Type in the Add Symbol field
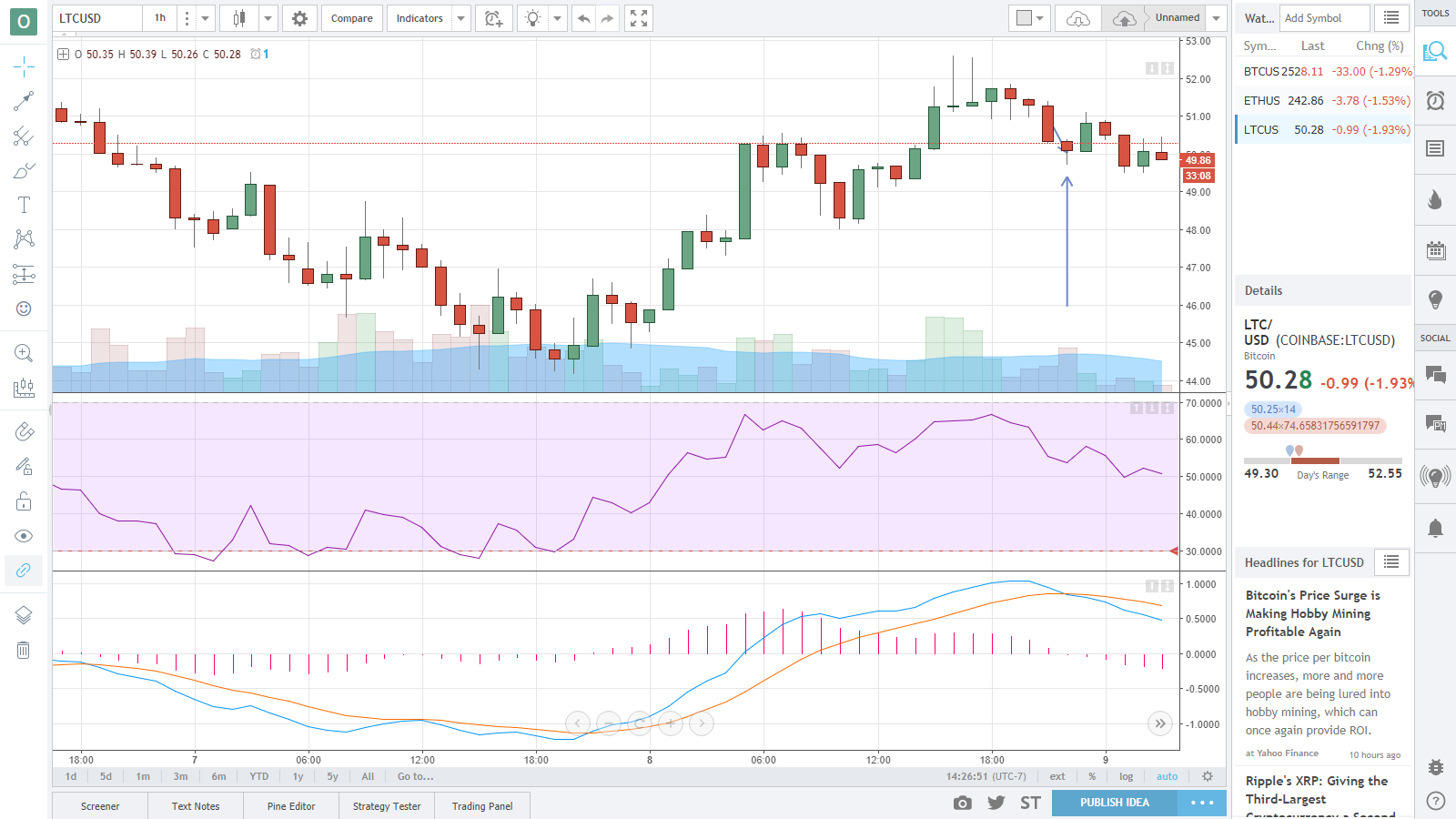Image resolution: width=1456 pixels, height=819 pixels. click(1325, 18)
